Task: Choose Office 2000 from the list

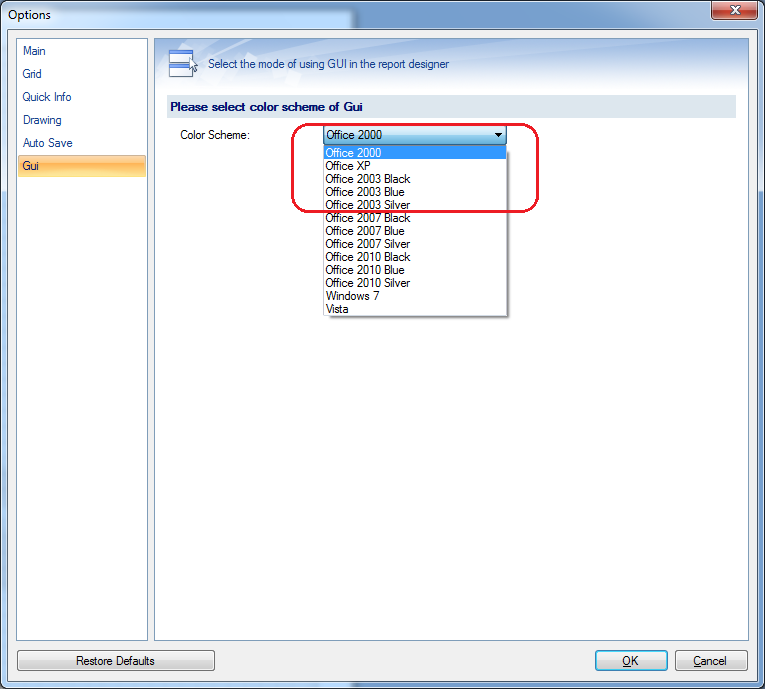Action: (415, 153)
